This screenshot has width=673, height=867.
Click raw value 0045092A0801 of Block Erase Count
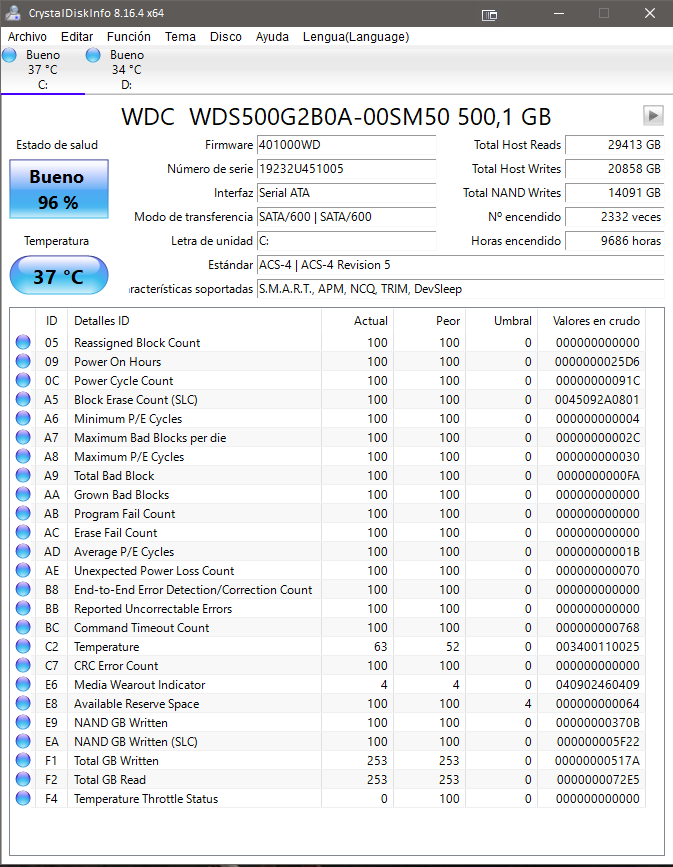click(597, 399)
